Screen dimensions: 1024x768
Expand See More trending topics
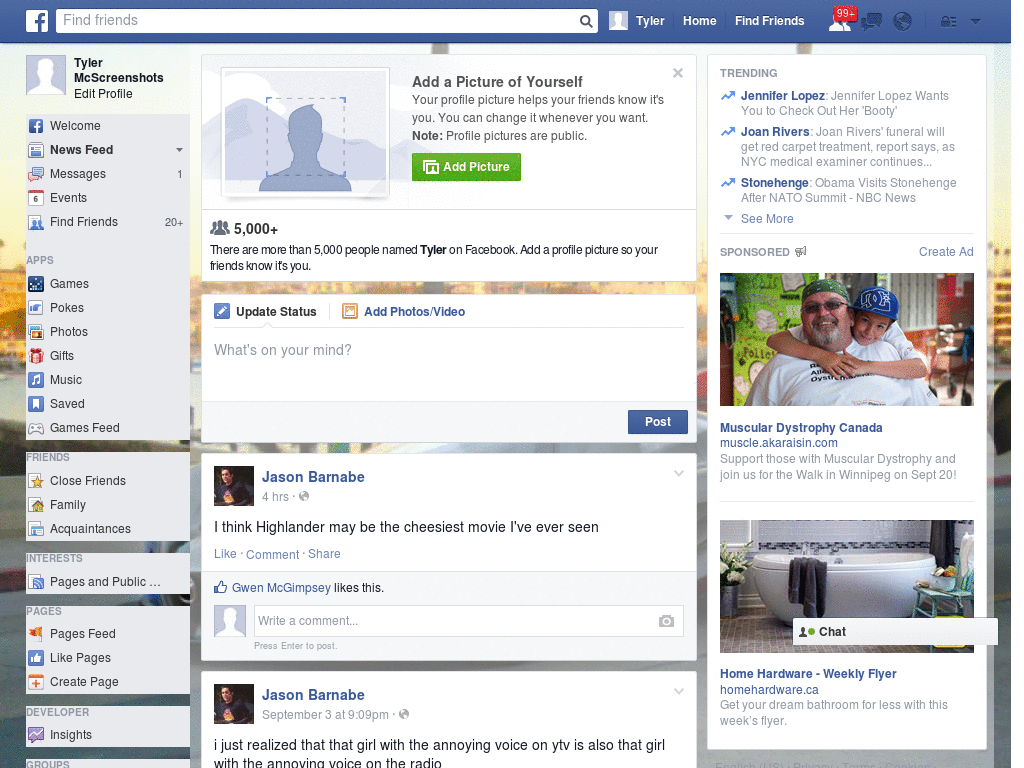click(767, 219)
